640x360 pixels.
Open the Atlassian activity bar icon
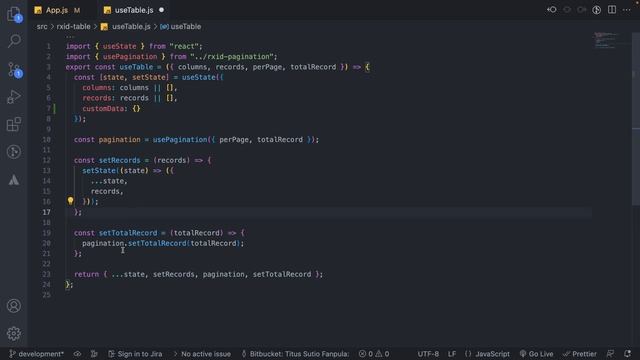tap(14, 180)
